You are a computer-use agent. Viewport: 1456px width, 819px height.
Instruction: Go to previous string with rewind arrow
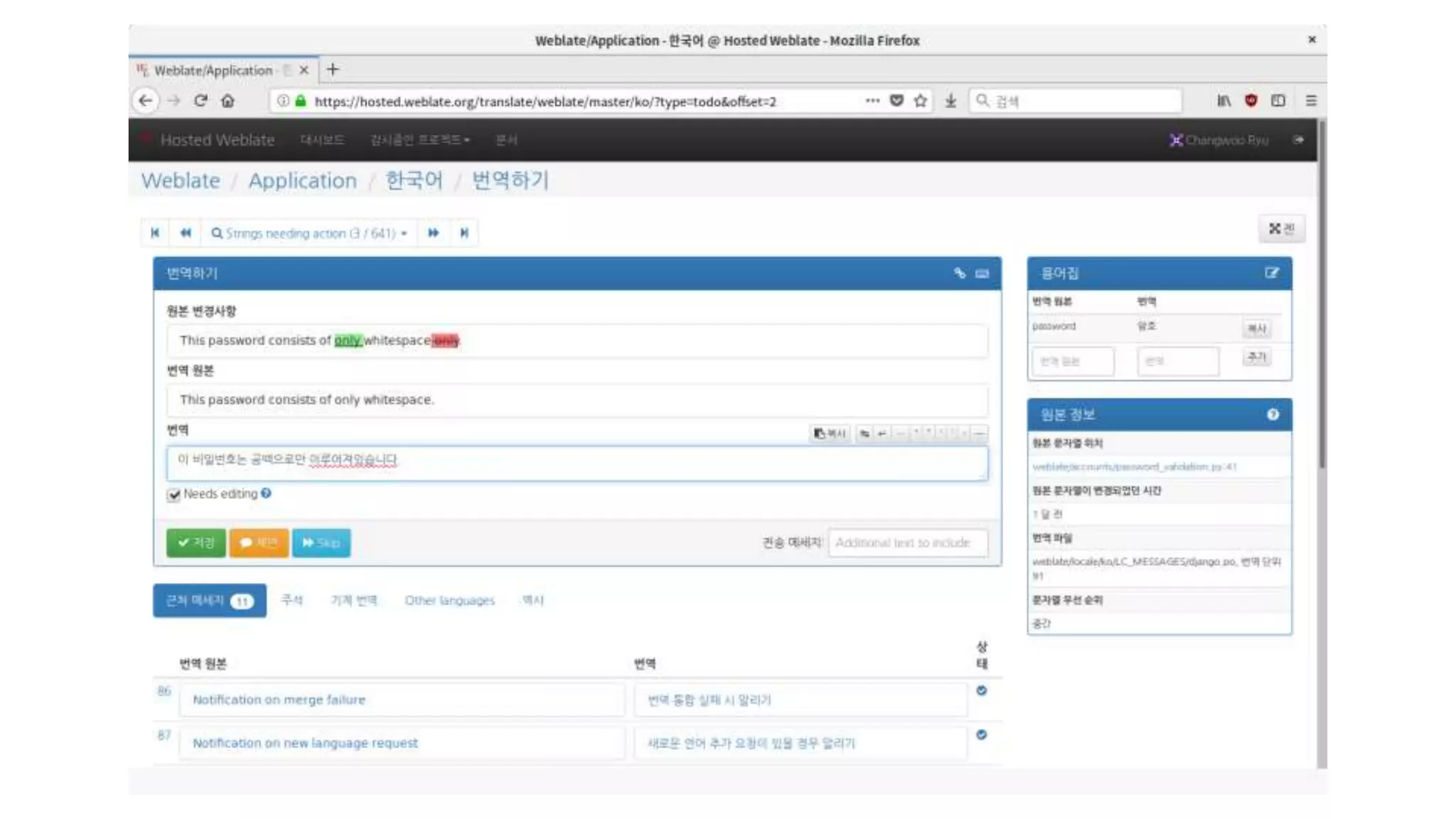tap(186, 233)
